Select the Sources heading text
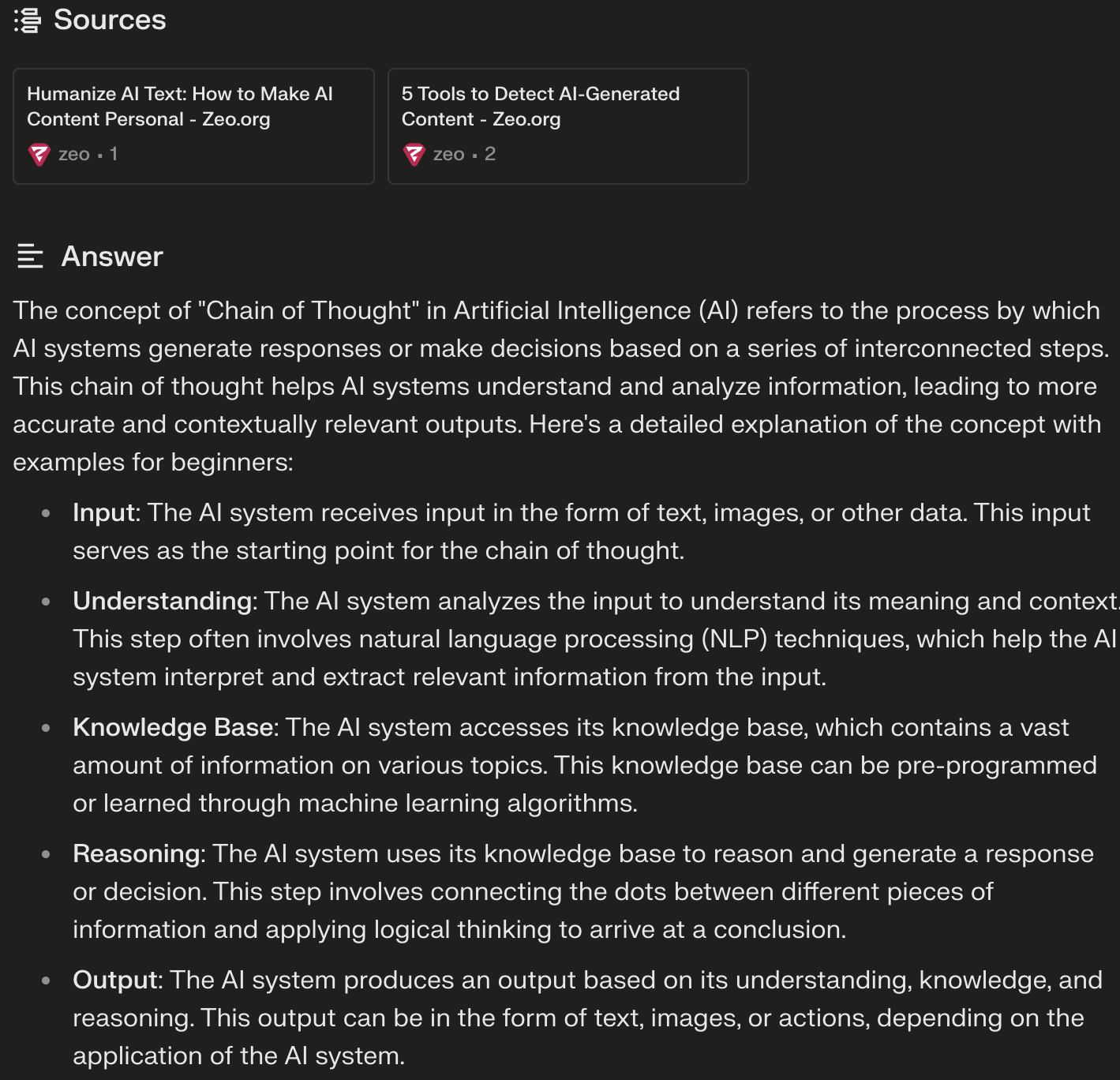Viewport: 1120px width, 1080px height. coord(110,20)
